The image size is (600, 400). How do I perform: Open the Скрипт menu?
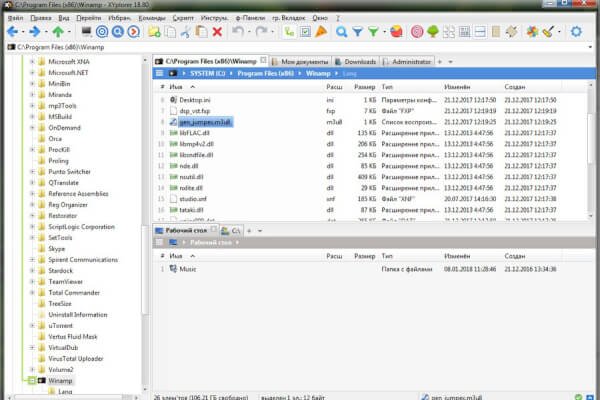tap(183, 18)
